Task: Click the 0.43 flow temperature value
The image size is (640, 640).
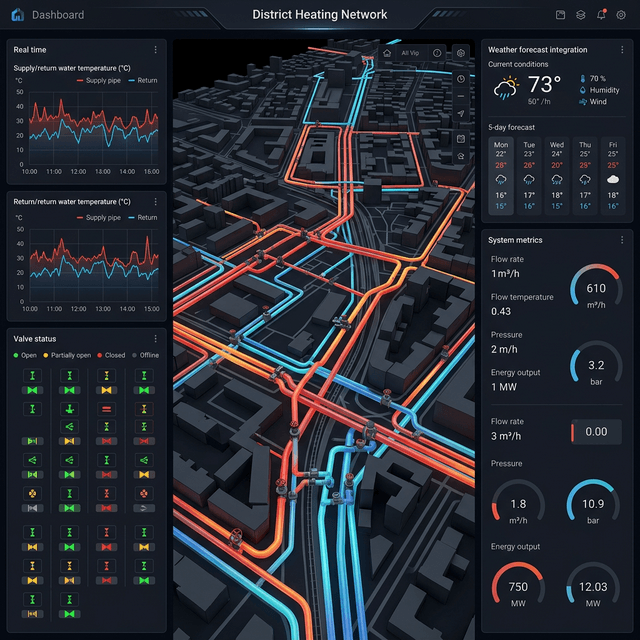Action: point(501,311)
